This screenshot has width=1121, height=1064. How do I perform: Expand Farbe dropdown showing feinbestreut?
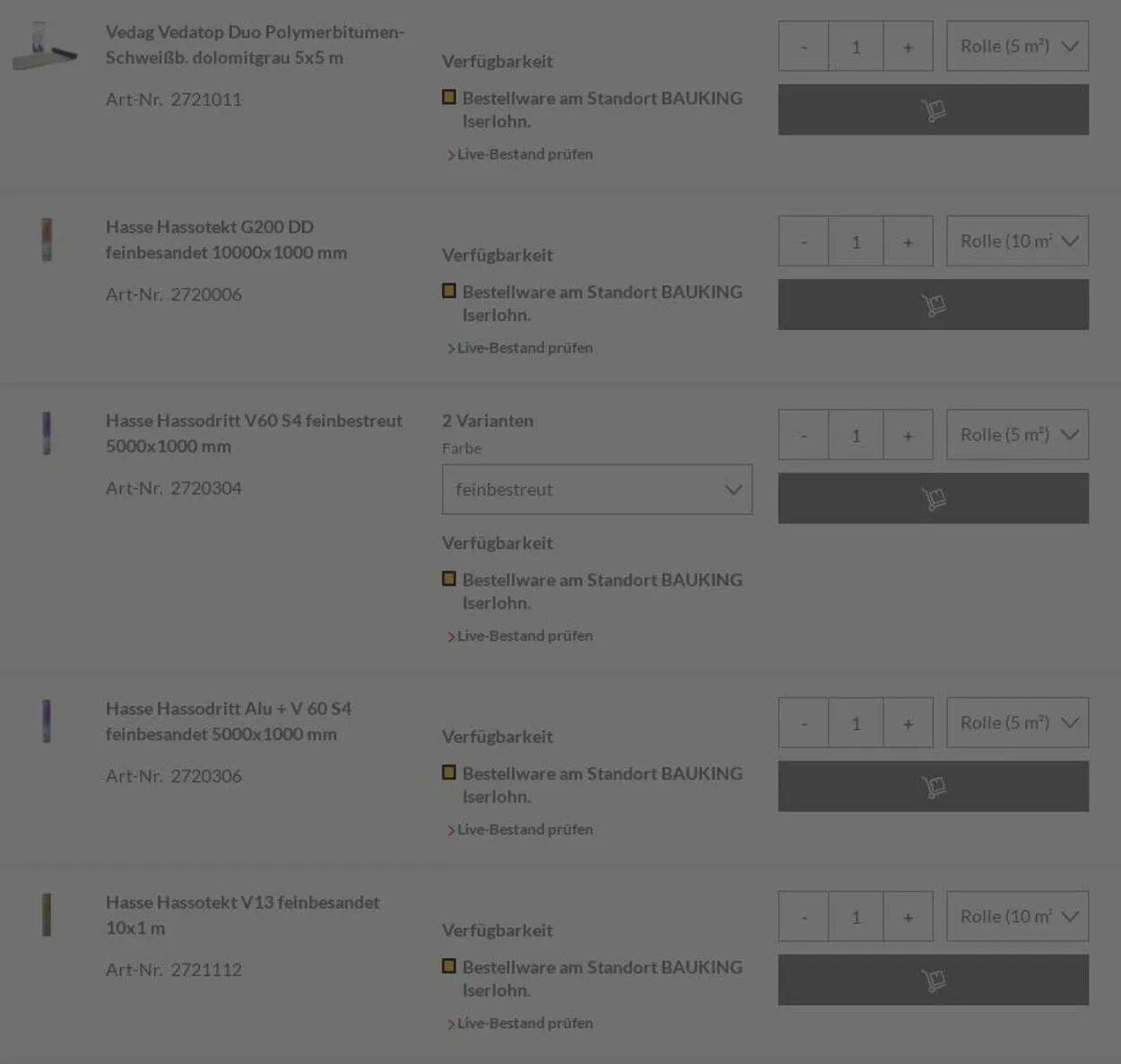pyautogui.click(x=596, y=490)
